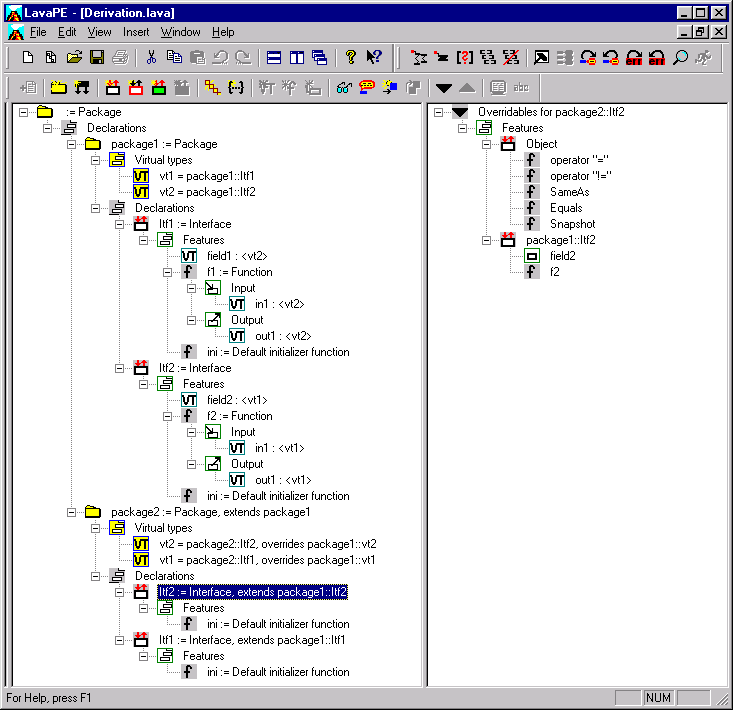Click the magnifying glass Find icon
The height and width of the screenshot is (710, 733).
tap(681, 58)
